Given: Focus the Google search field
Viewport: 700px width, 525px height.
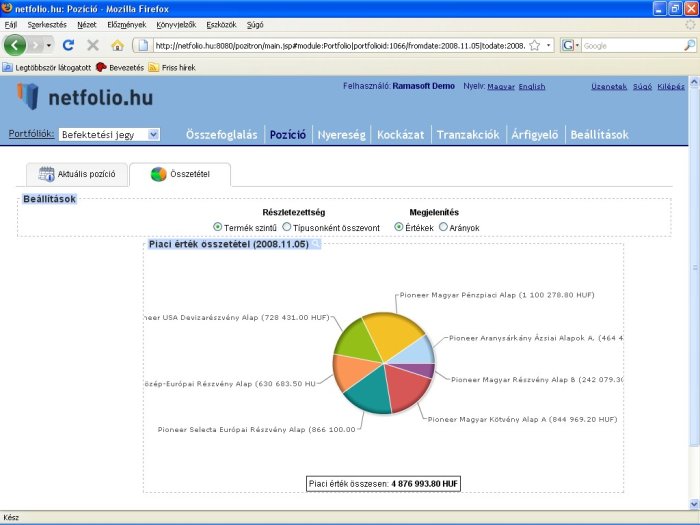Looking at the screenshot, I should pos(632,46).
